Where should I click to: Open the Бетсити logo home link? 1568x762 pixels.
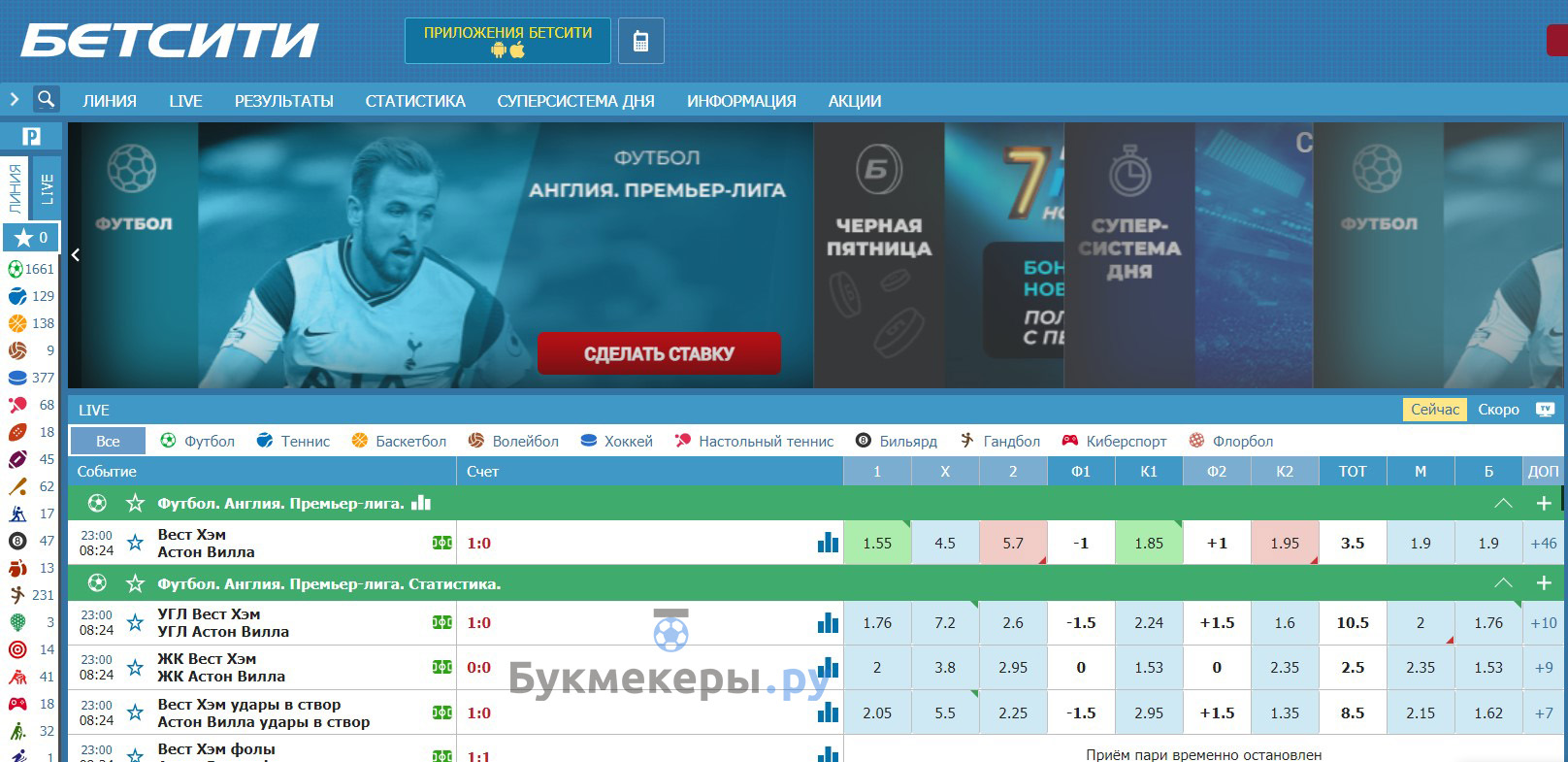pyautogui.click(x=169, y=41)
